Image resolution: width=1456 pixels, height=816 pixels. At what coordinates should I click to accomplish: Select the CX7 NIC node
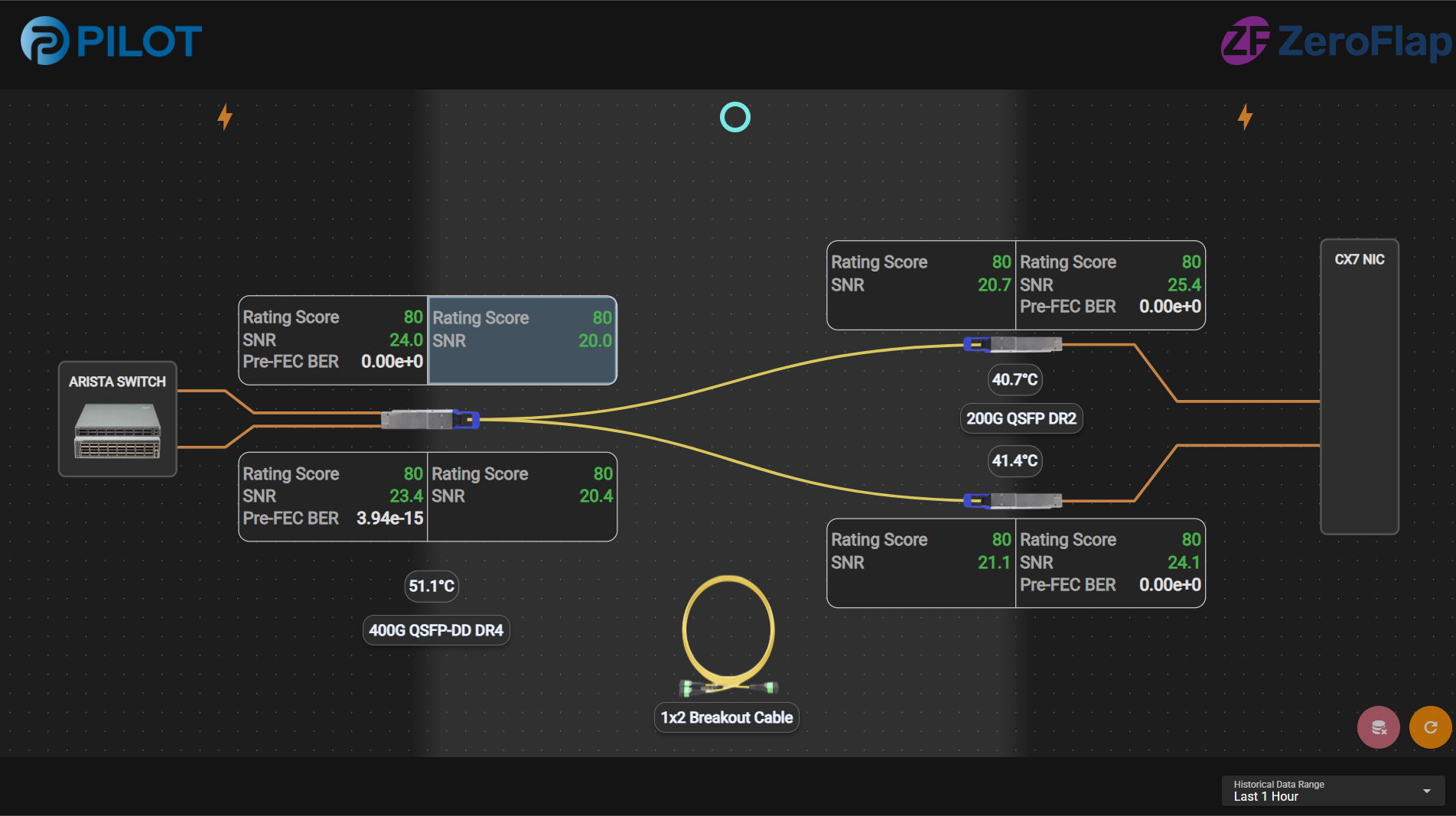(1359, 386)
